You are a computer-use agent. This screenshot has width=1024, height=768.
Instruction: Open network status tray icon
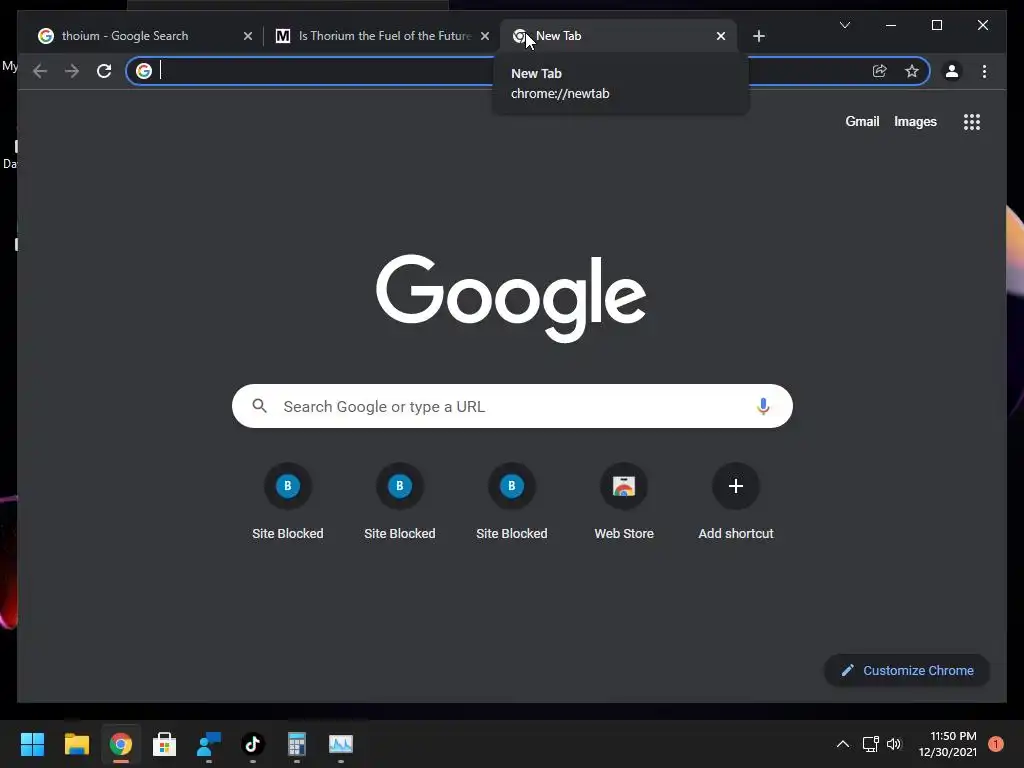[871, 744]
